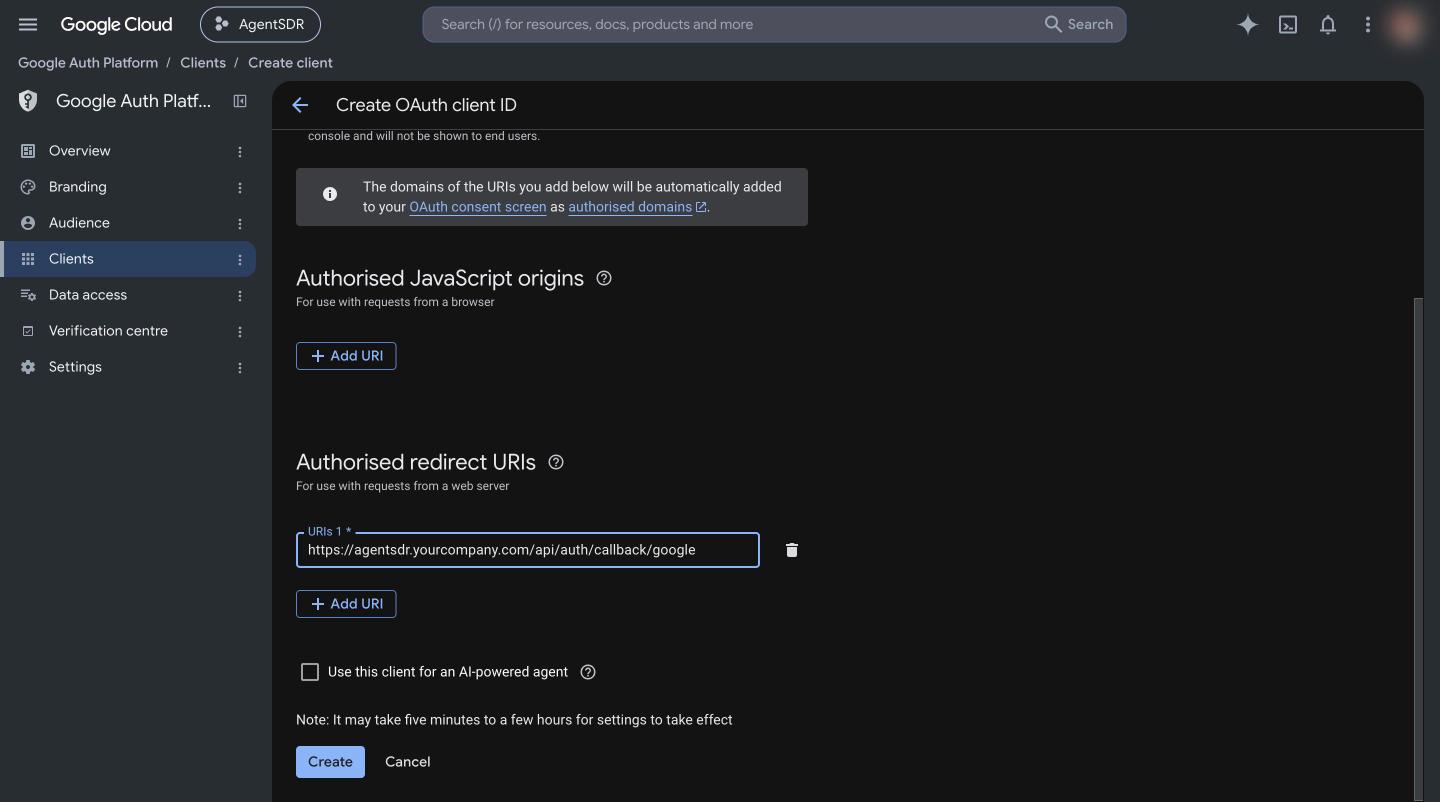
Task: Open Settings in the sidebar
Action: tap(75, 367)
